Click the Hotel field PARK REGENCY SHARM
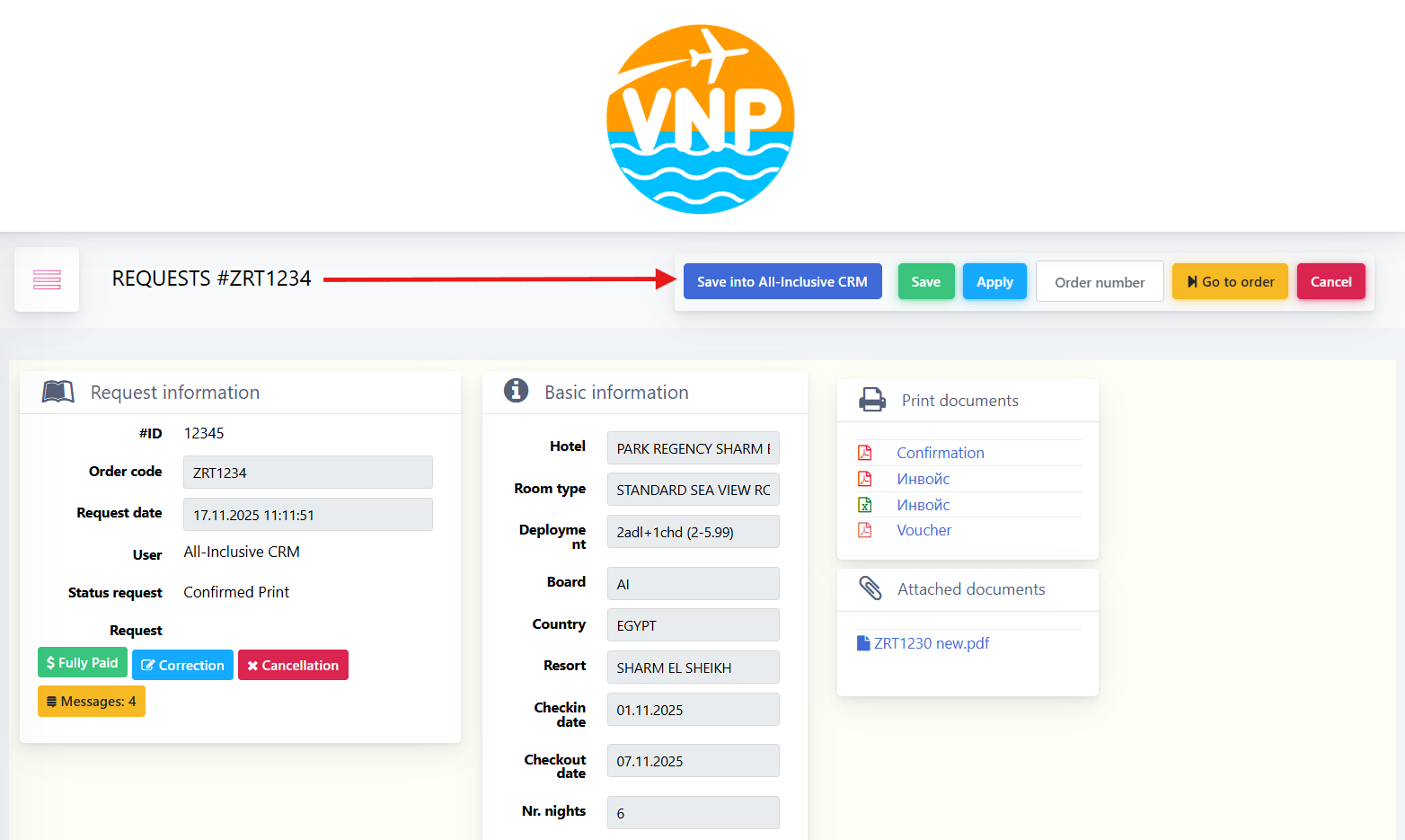 [x=693, y=448]
